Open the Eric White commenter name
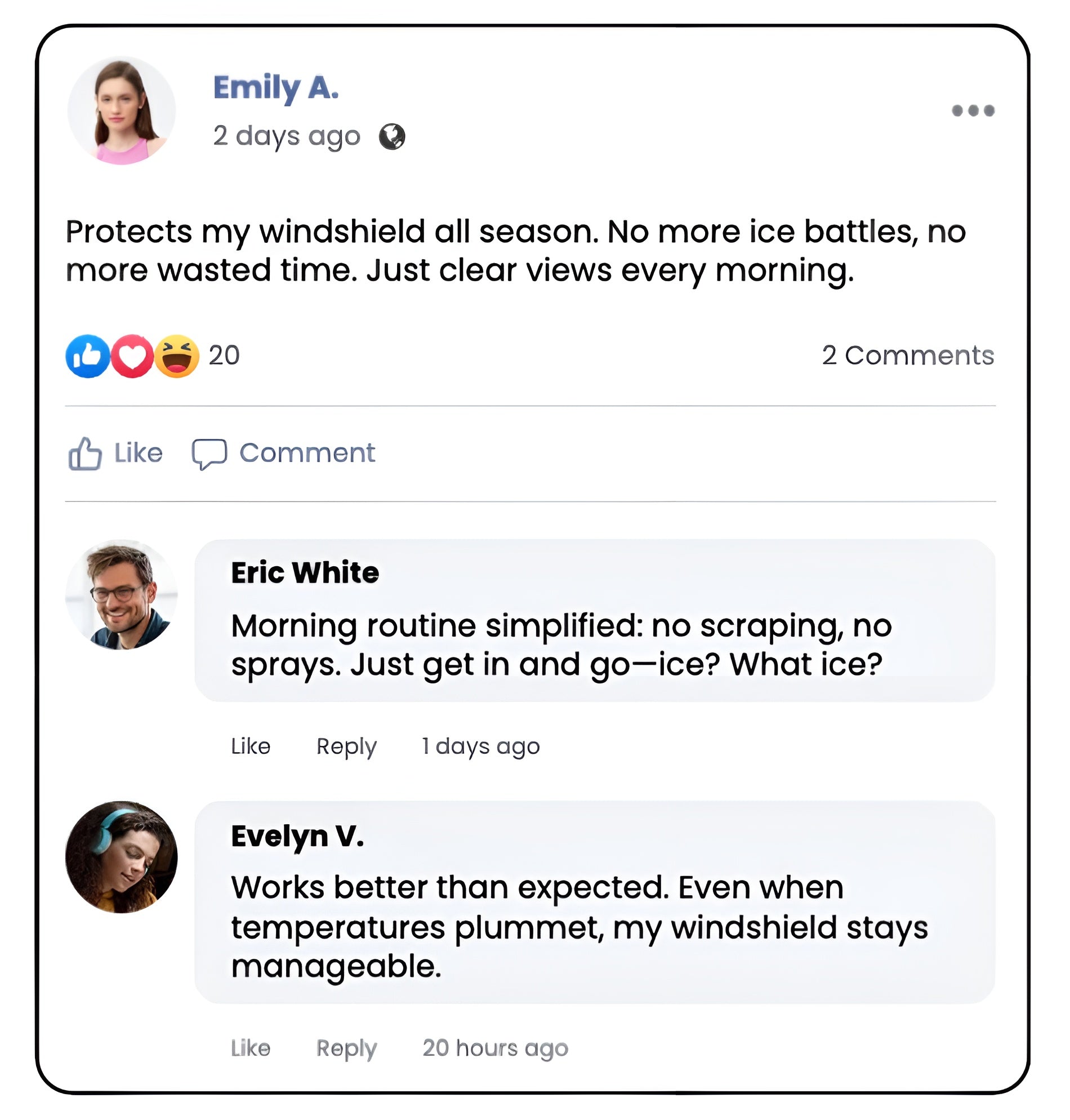Viewport: 1070px width, 1120px height. (x=305, y=572)
